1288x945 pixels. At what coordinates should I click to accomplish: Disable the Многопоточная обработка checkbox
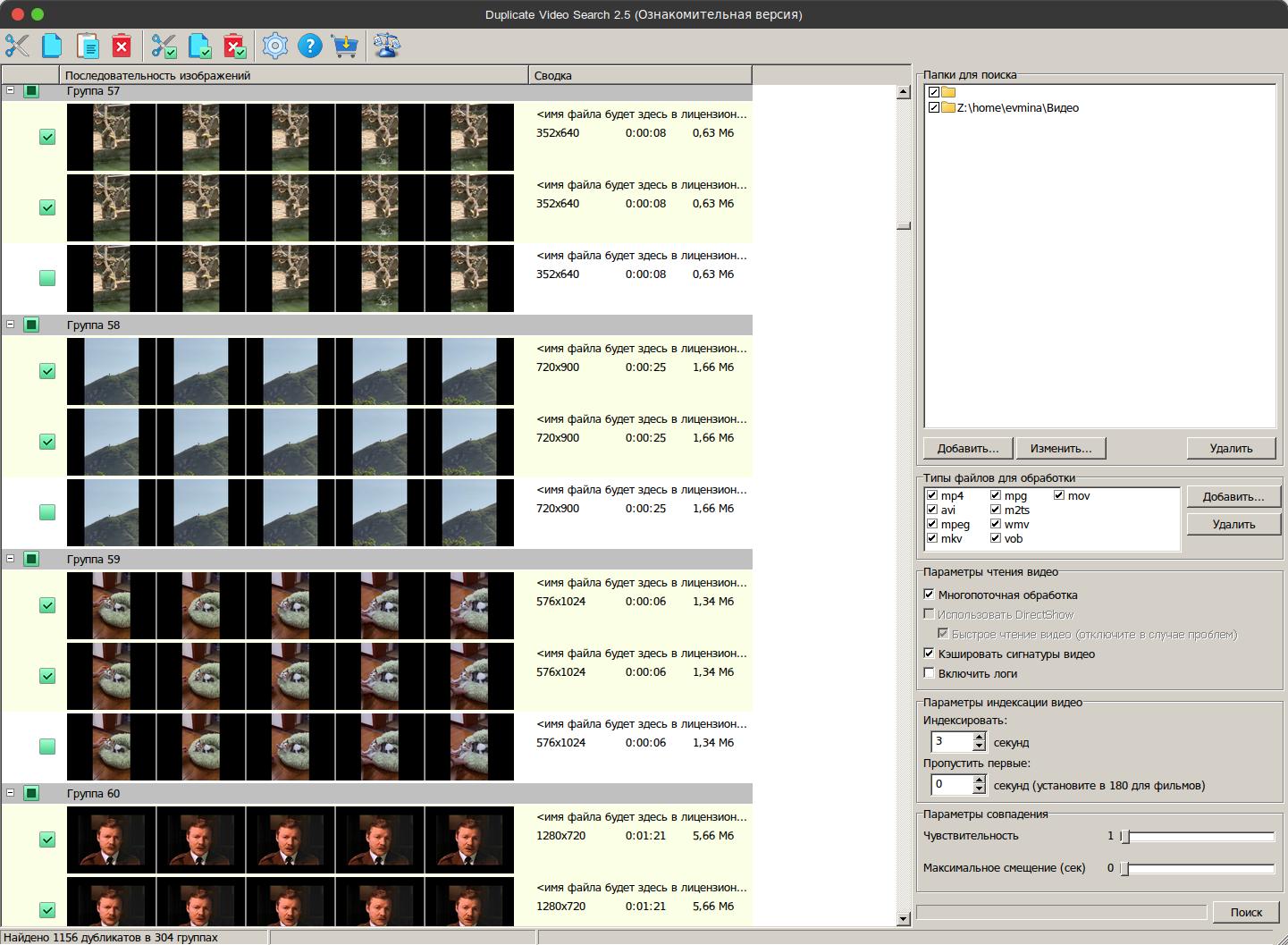[930, 595]
